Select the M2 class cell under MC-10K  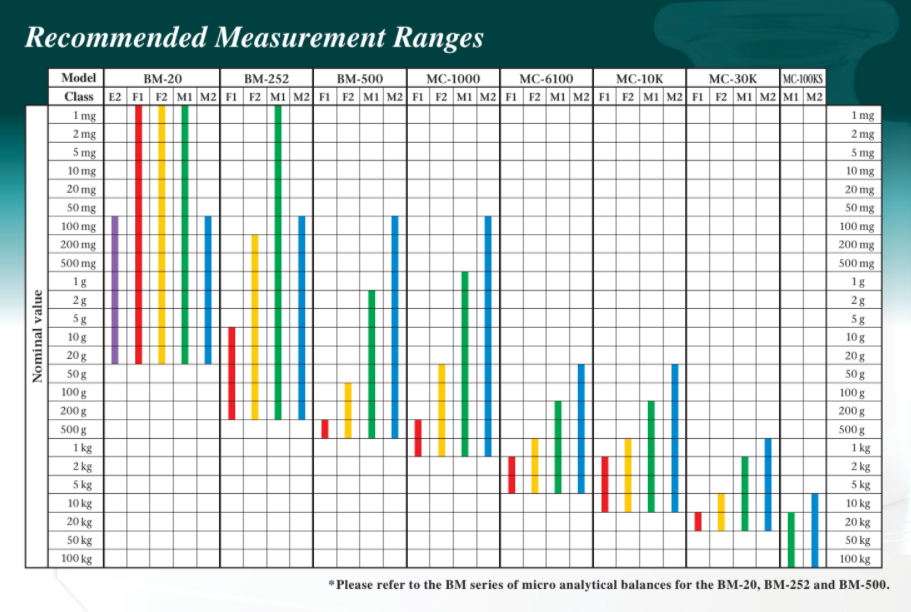click(675, 97)
